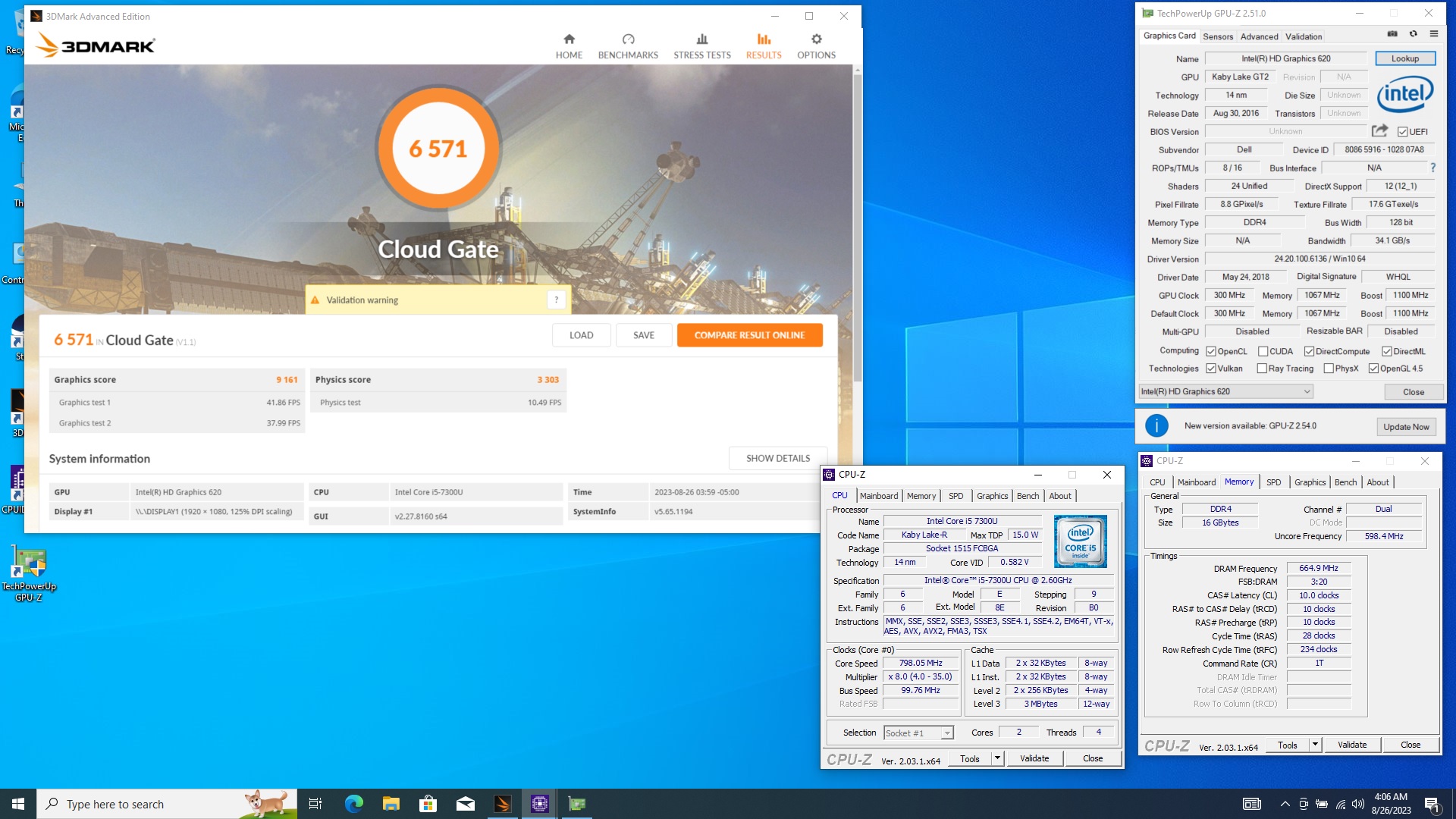Screen dimensions: 1456x819
Task: Click the Tools button in CPU-Z Memory window
Action: (1288, 745)
